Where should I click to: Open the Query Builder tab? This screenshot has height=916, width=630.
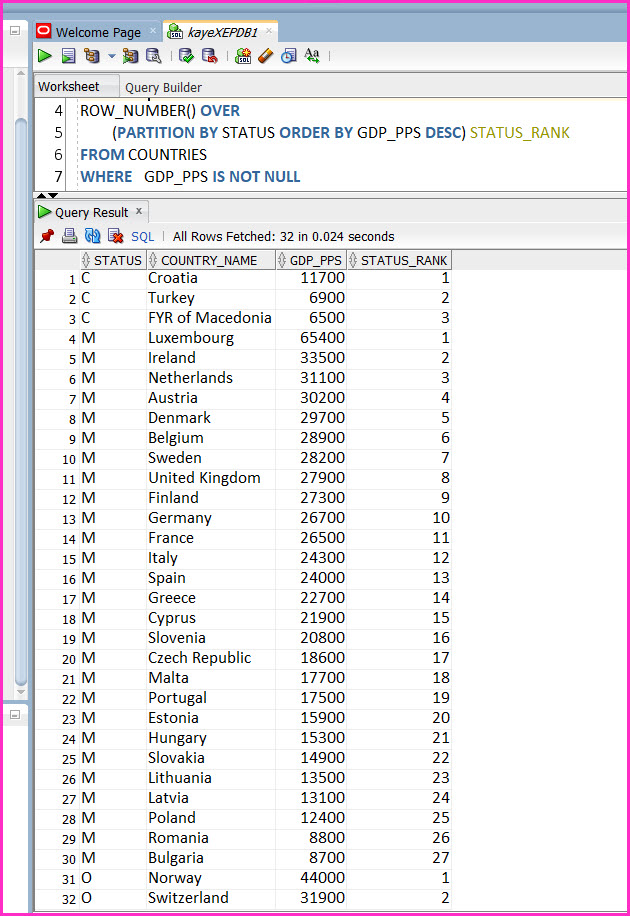(x=163, y=87)
